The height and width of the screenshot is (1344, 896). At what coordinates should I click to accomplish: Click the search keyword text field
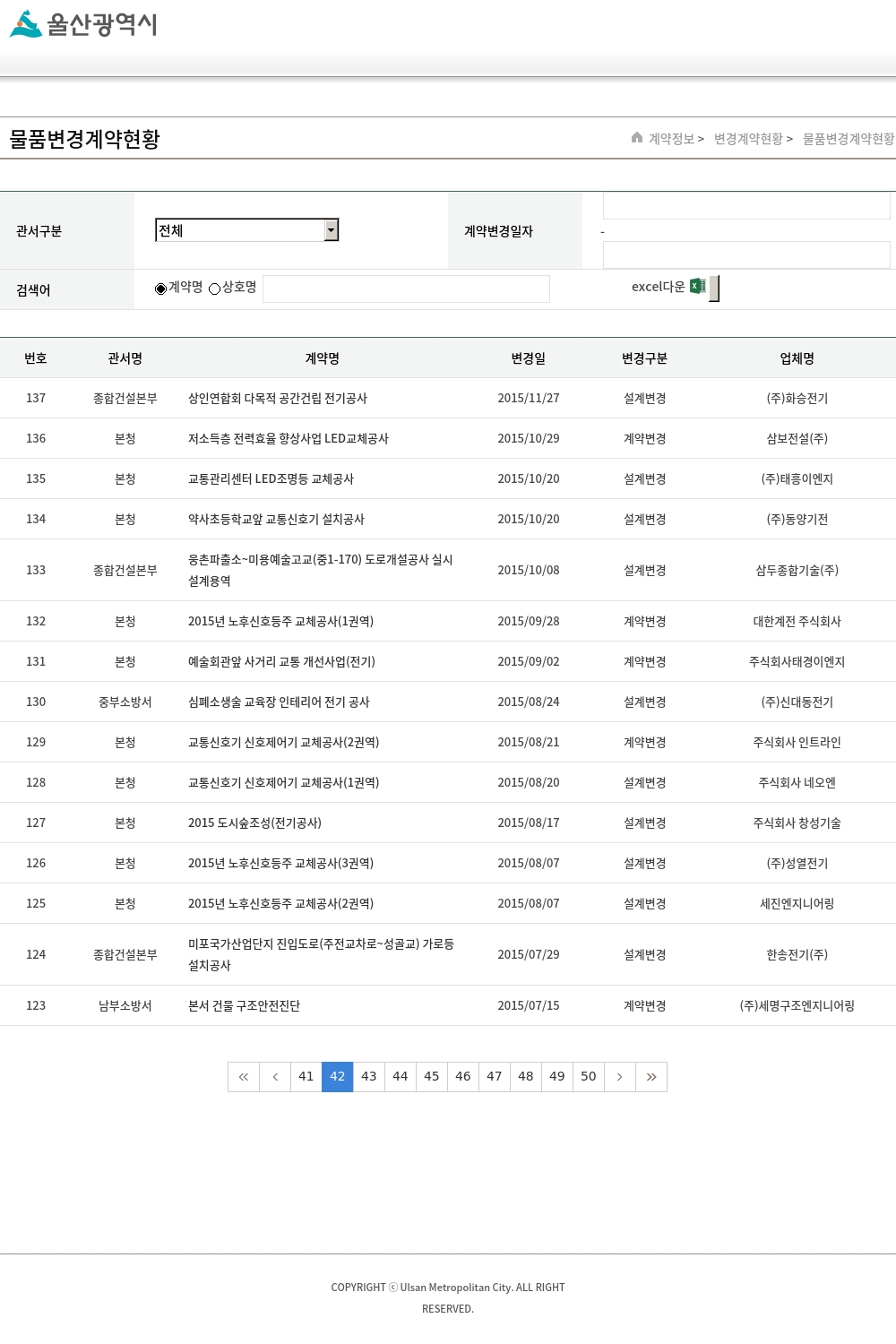(x=406, y=289)
